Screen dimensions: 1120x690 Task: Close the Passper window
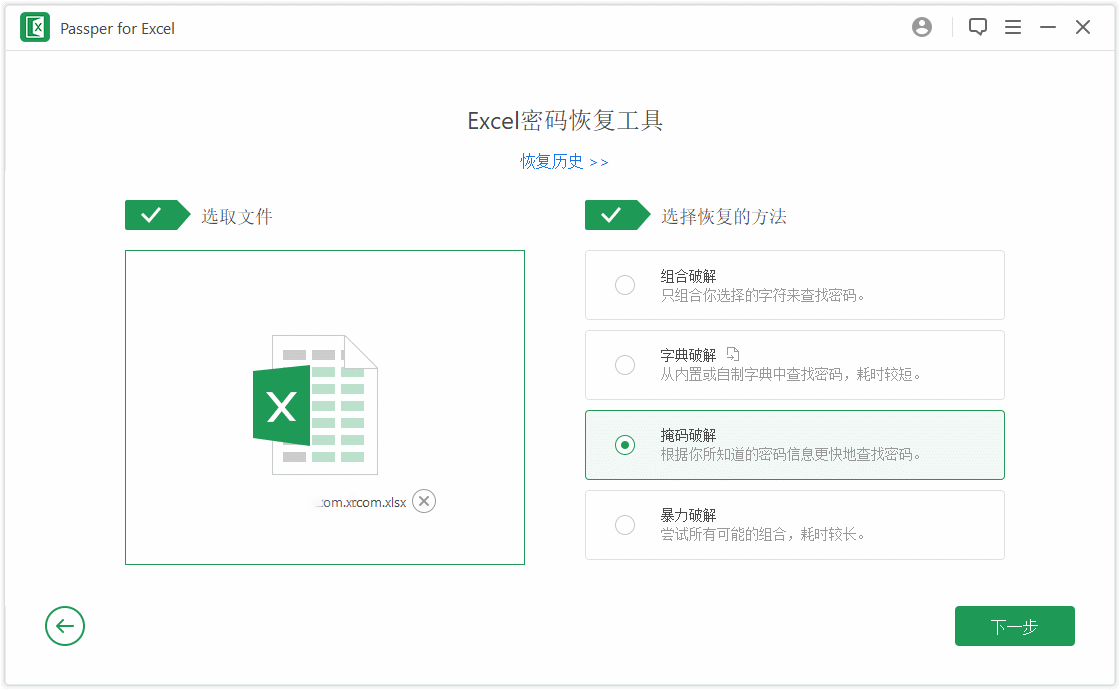coord(1083,27)
